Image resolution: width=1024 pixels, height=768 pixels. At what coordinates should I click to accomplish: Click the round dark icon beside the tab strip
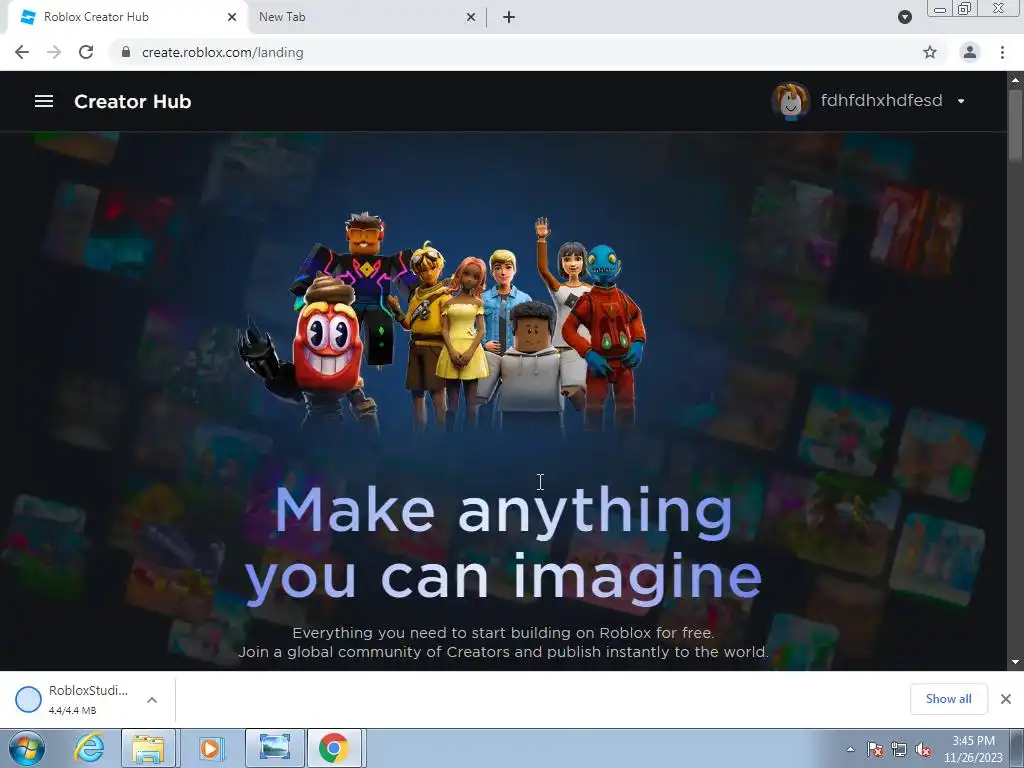click(904, 17)
